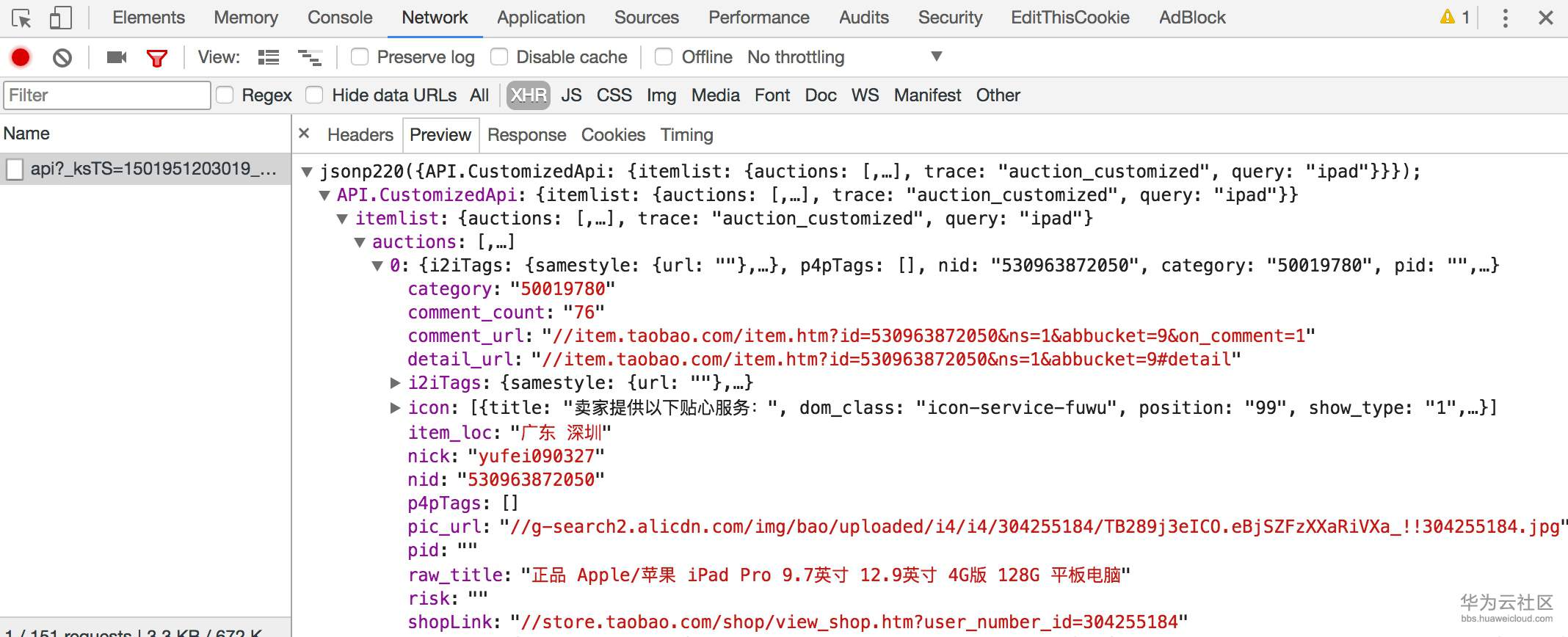Viewport: 1568px width, 637px height.
Task: Filter requests by Doc
Action: click(x=821, y=95)
